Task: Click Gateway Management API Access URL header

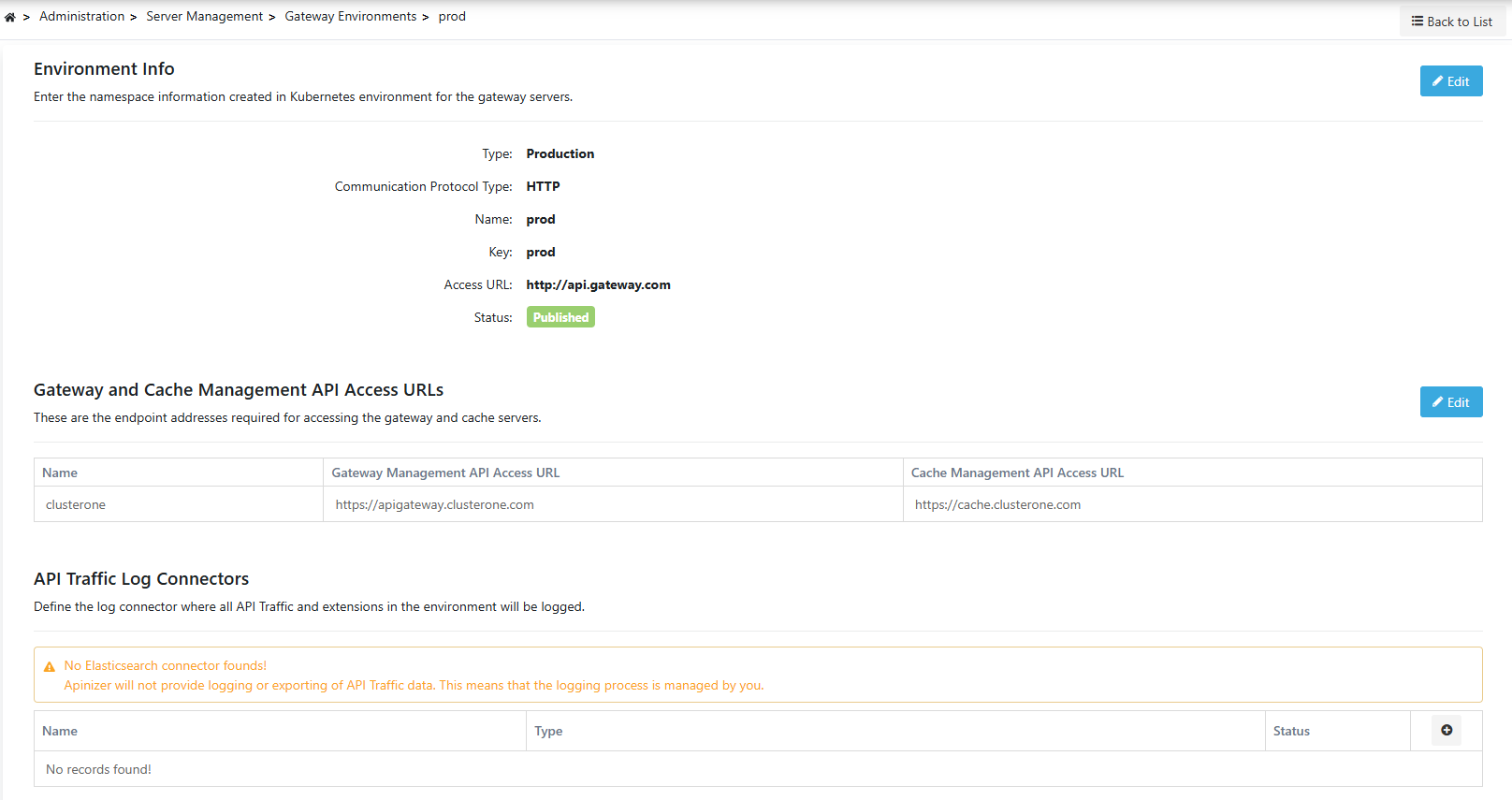Action: [445, 473]
